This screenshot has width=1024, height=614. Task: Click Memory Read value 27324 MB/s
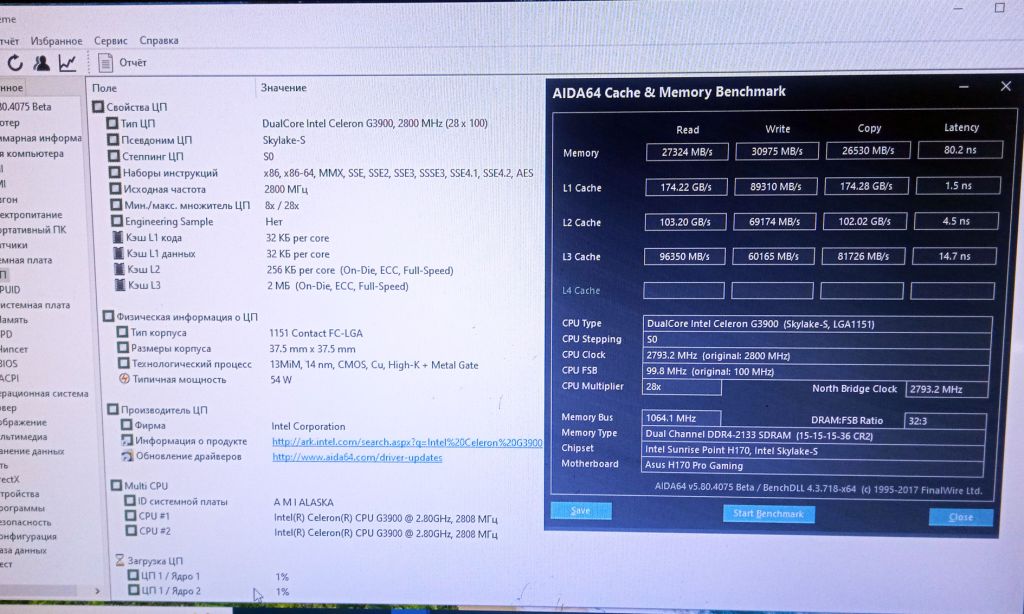point(687,152)
